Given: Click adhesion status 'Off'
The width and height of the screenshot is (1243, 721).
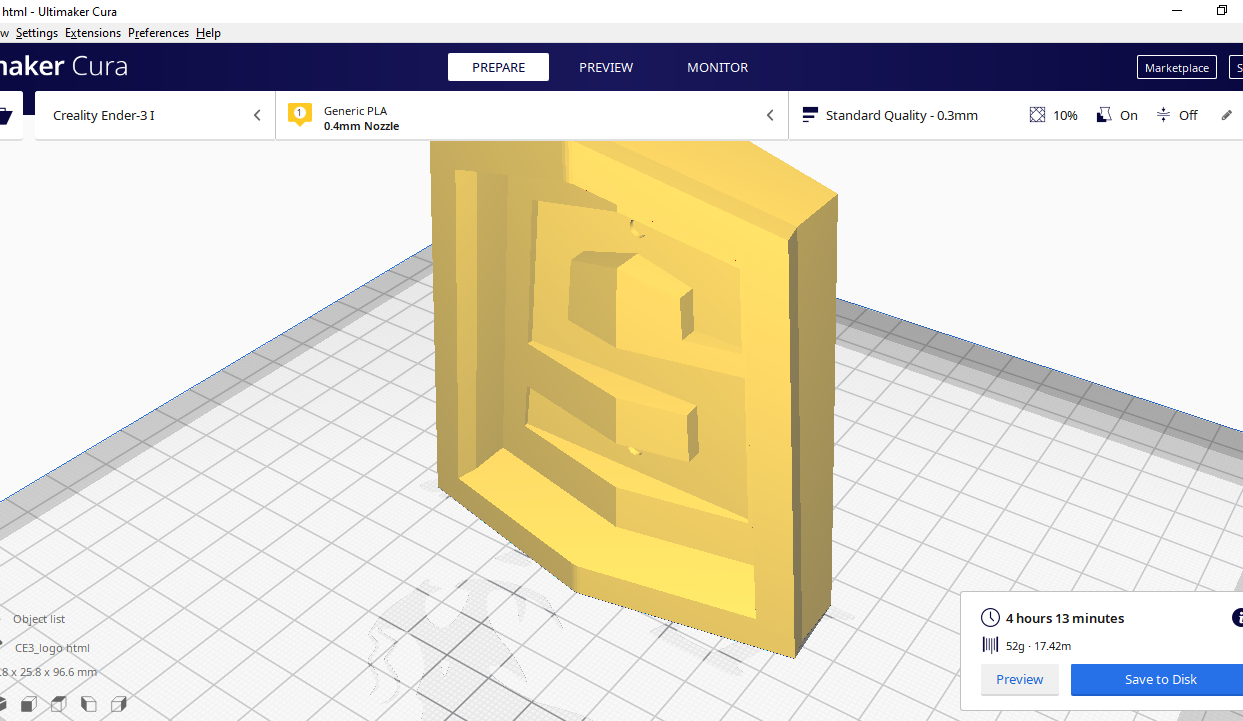Looking at the screenshot, I should (x=1188, y=116).
